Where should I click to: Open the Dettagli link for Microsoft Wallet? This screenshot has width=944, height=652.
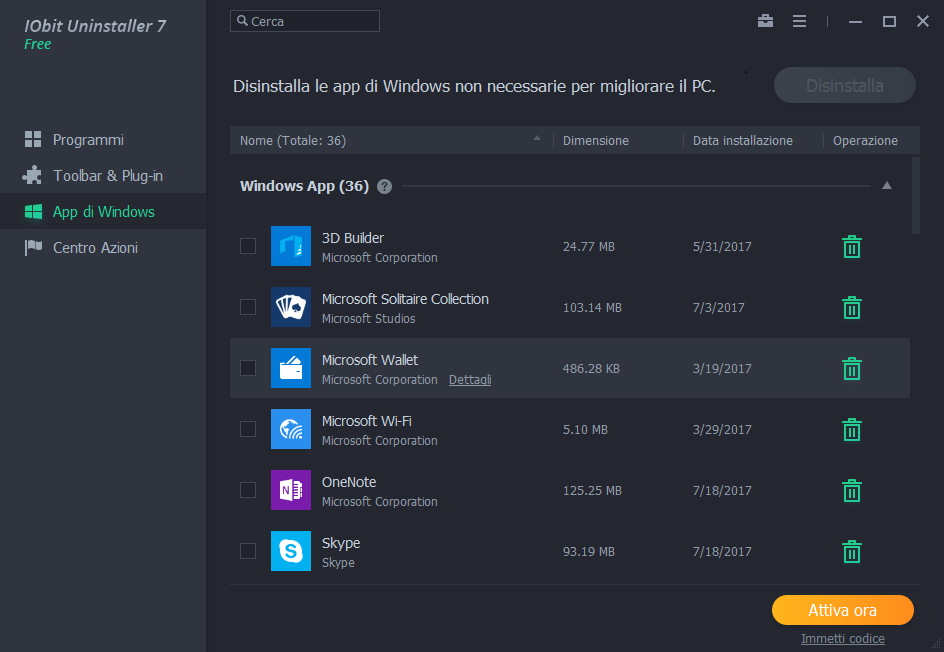(x=470, y=380)
